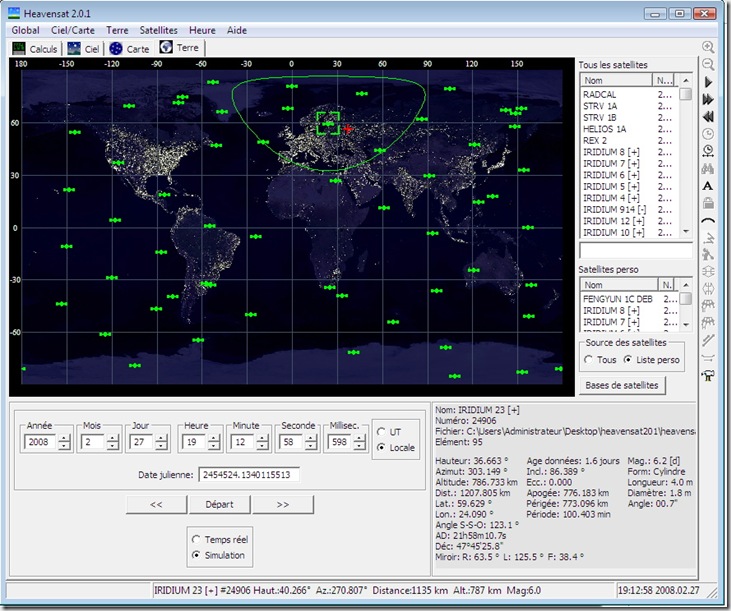
Task: Click the hammer-shaped icon at the toolbar bottom
Action: coord(708,375)
